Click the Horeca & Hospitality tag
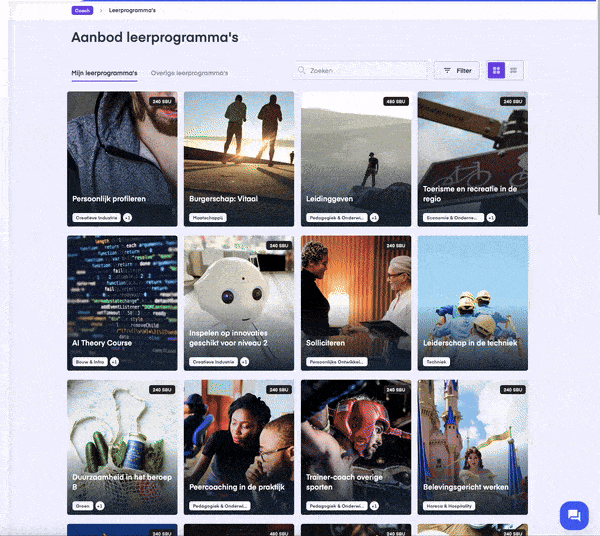 (x=449, y=506)
